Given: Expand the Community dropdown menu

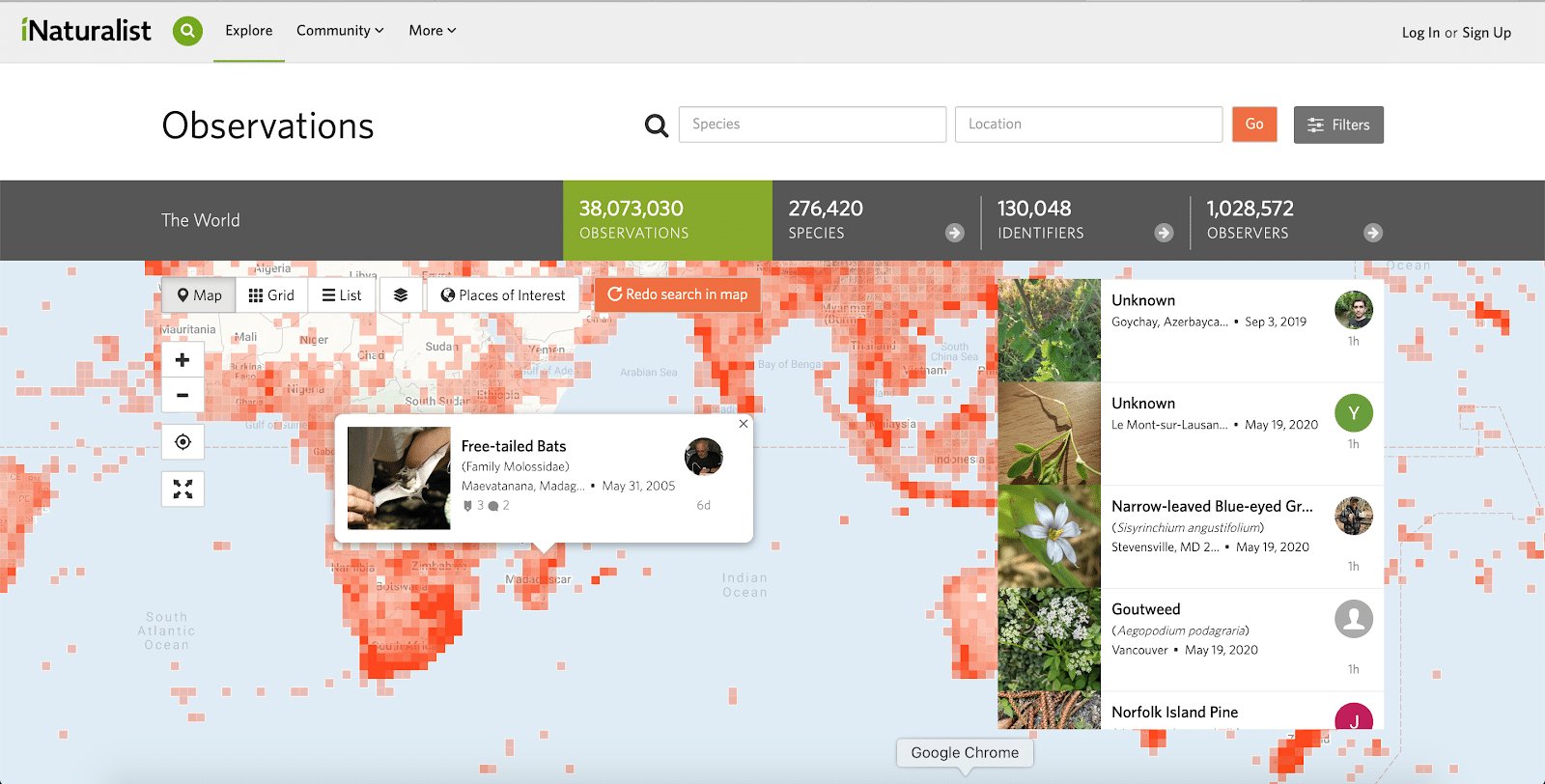Looking at the screenshot, I should click(x=340, y=31).
